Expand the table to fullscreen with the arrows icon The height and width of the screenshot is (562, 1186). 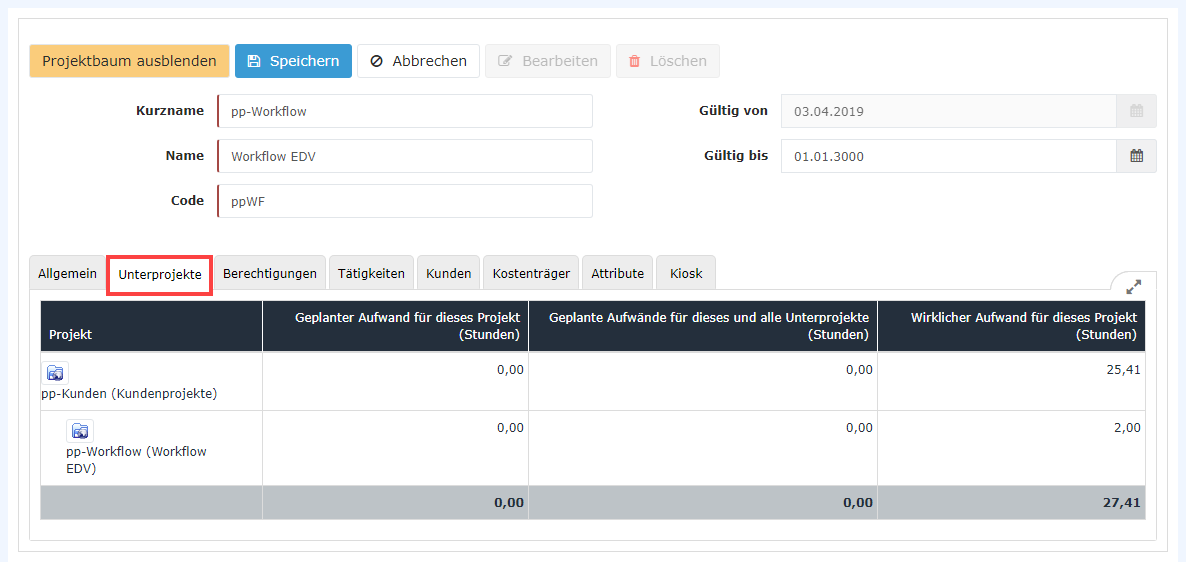1133,287
